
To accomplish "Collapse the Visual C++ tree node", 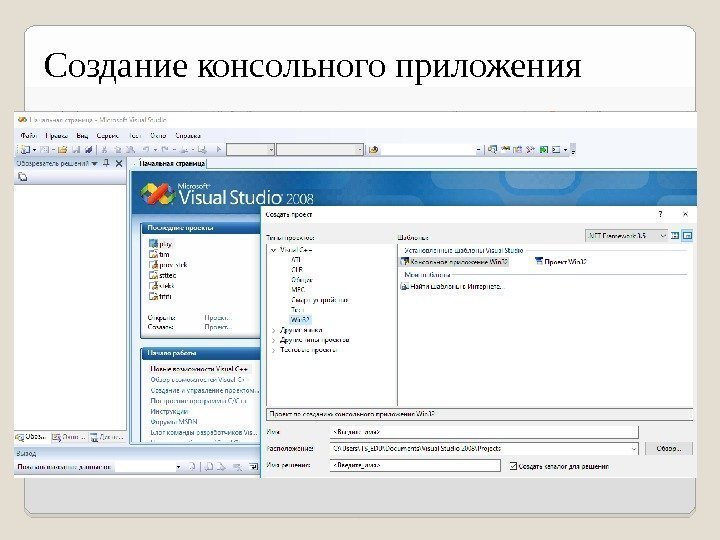I will [273, 250].
